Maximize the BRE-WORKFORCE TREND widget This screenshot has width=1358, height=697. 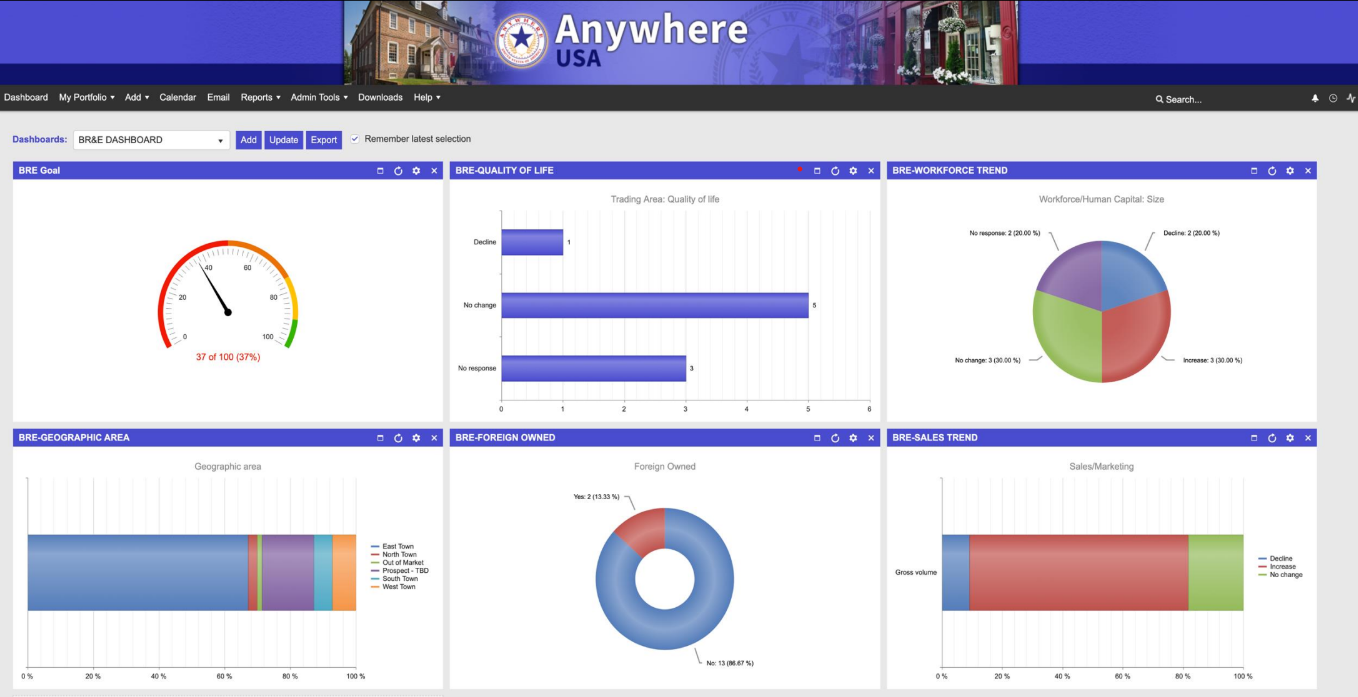(1253, 170)
